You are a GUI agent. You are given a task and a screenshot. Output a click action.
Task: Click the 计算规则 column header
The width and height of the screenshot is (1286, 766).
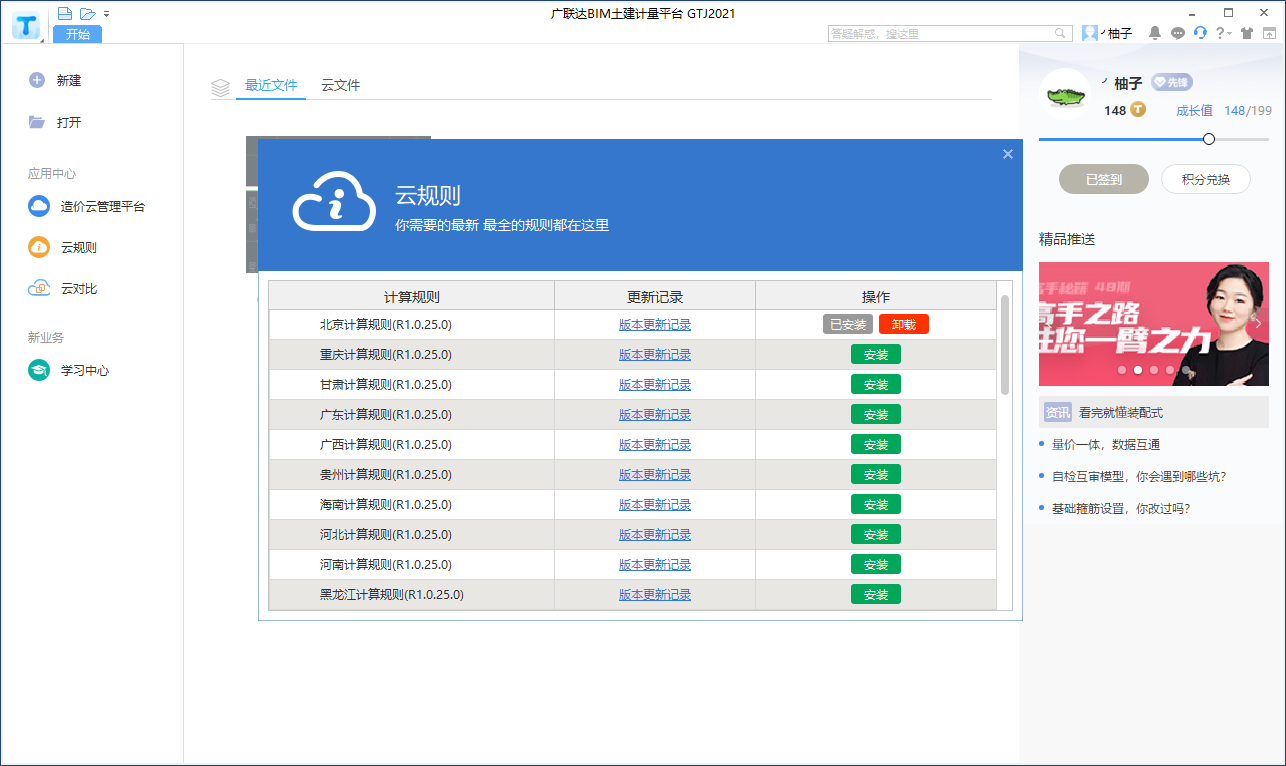[412, 296]
